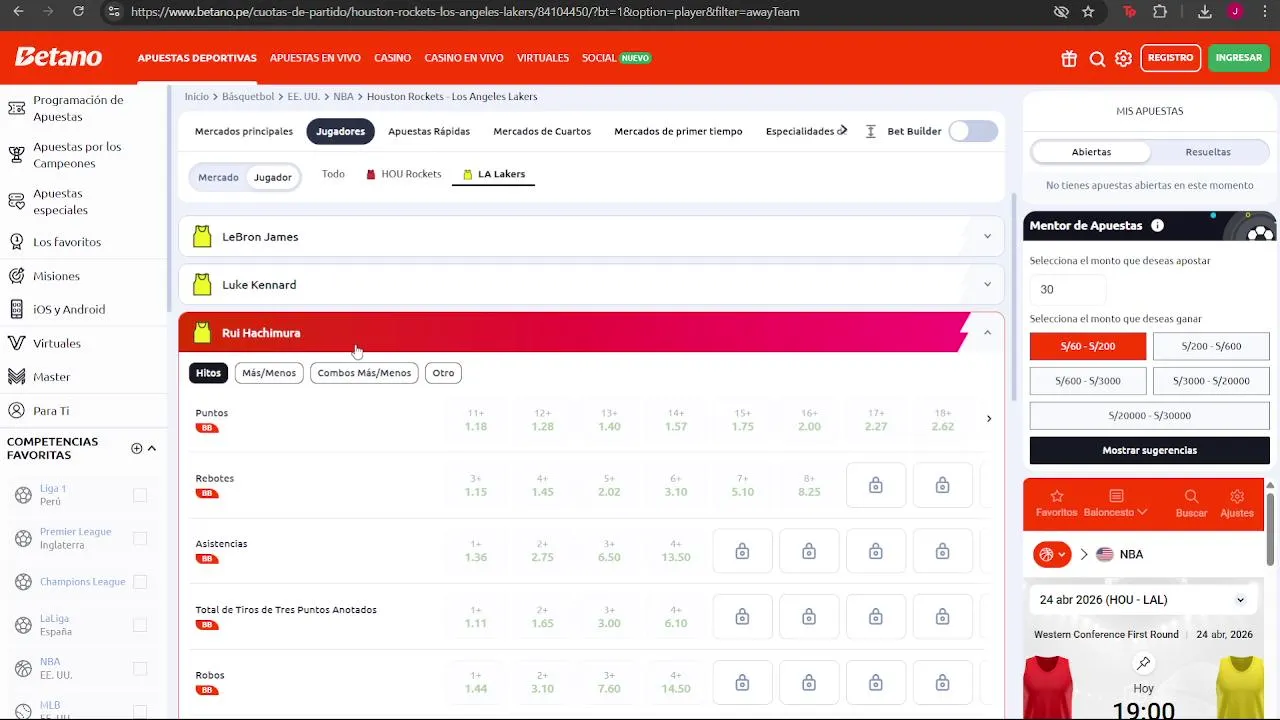Click the first locked Asistencias odds cell
Viewport: 1280px width, 720px height.
742,552
